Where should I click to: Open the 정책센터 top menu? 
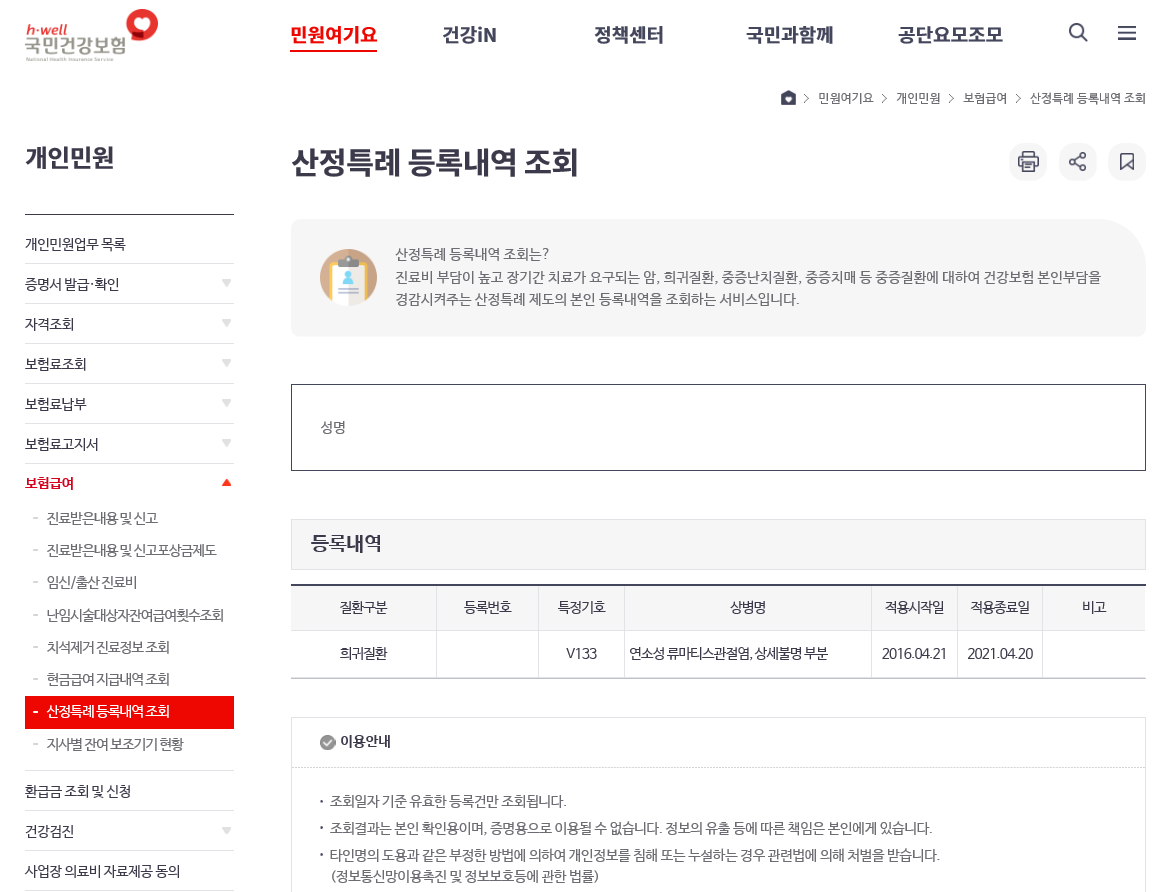coord(628,35)
